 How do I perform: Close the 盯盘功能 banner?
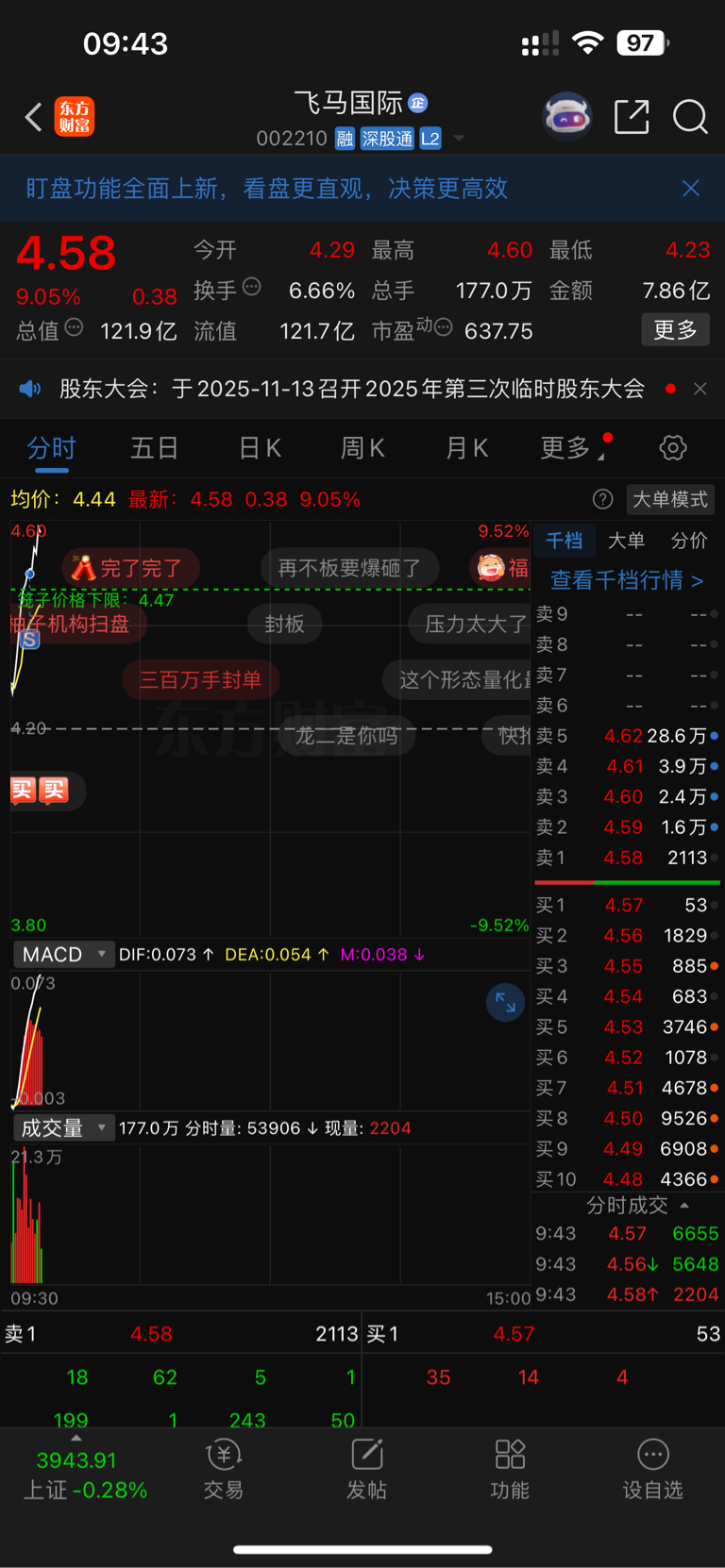tap(691, 189)
